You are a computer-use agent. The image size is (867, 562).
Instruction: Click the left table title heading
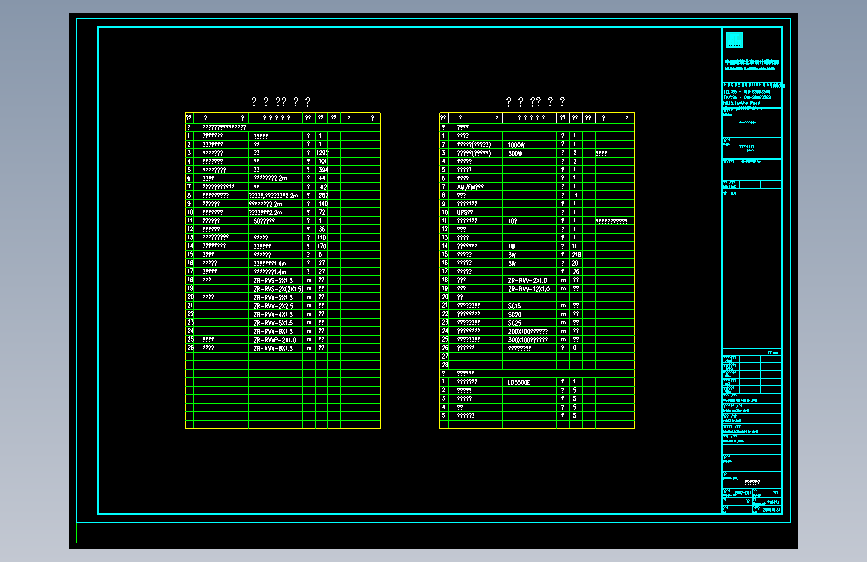(281, 102)
